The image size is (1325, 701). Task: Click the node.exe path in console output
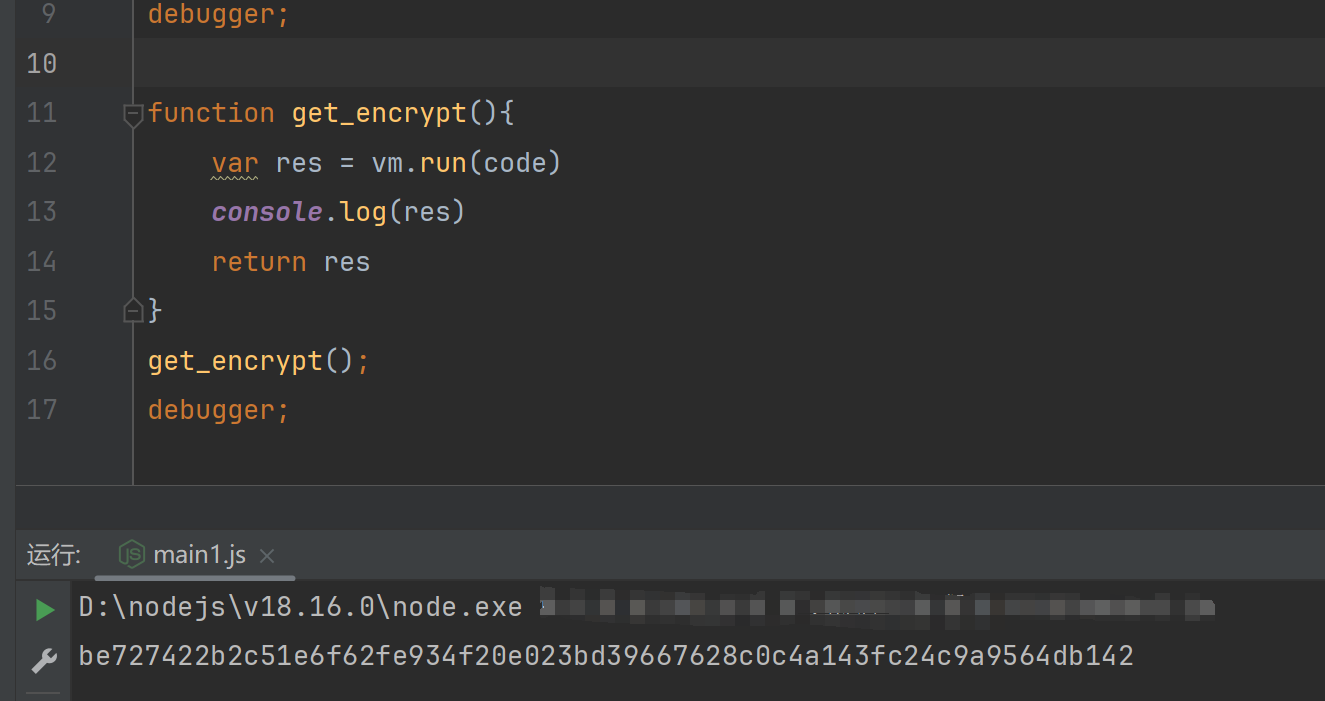(x=300, y=607)
